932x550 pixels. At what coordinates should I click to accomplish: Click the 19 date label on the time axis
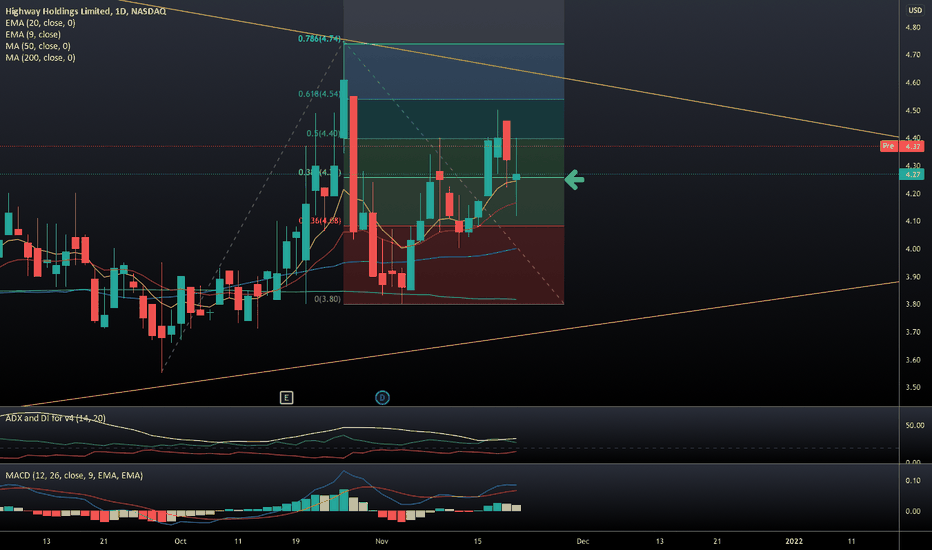point(295,541)
